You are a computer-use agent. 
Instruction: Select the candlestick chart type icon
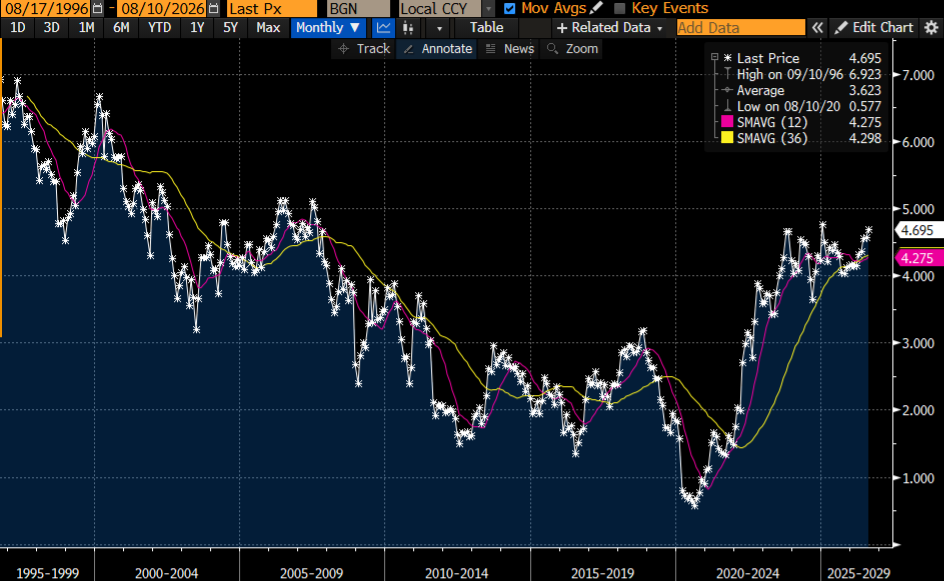point(408,28)
